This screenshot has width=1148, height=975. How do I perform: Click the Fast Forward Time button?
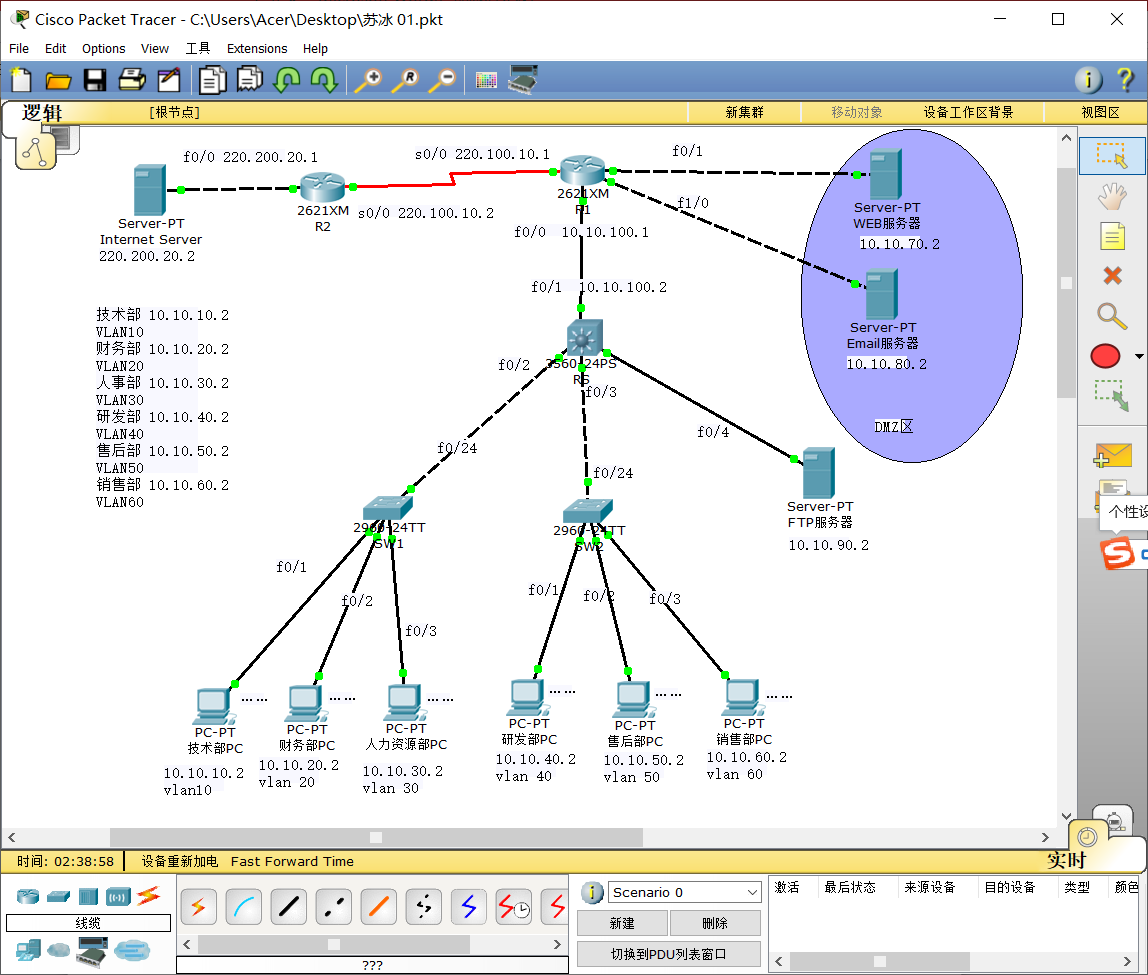[292, 862]
